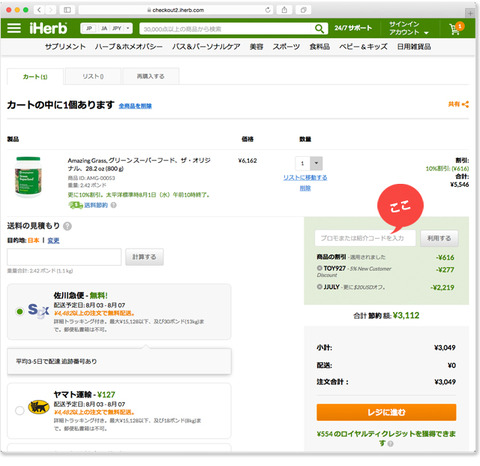
Task: Click the Safari reload icon
Action: tap(267, 10)
